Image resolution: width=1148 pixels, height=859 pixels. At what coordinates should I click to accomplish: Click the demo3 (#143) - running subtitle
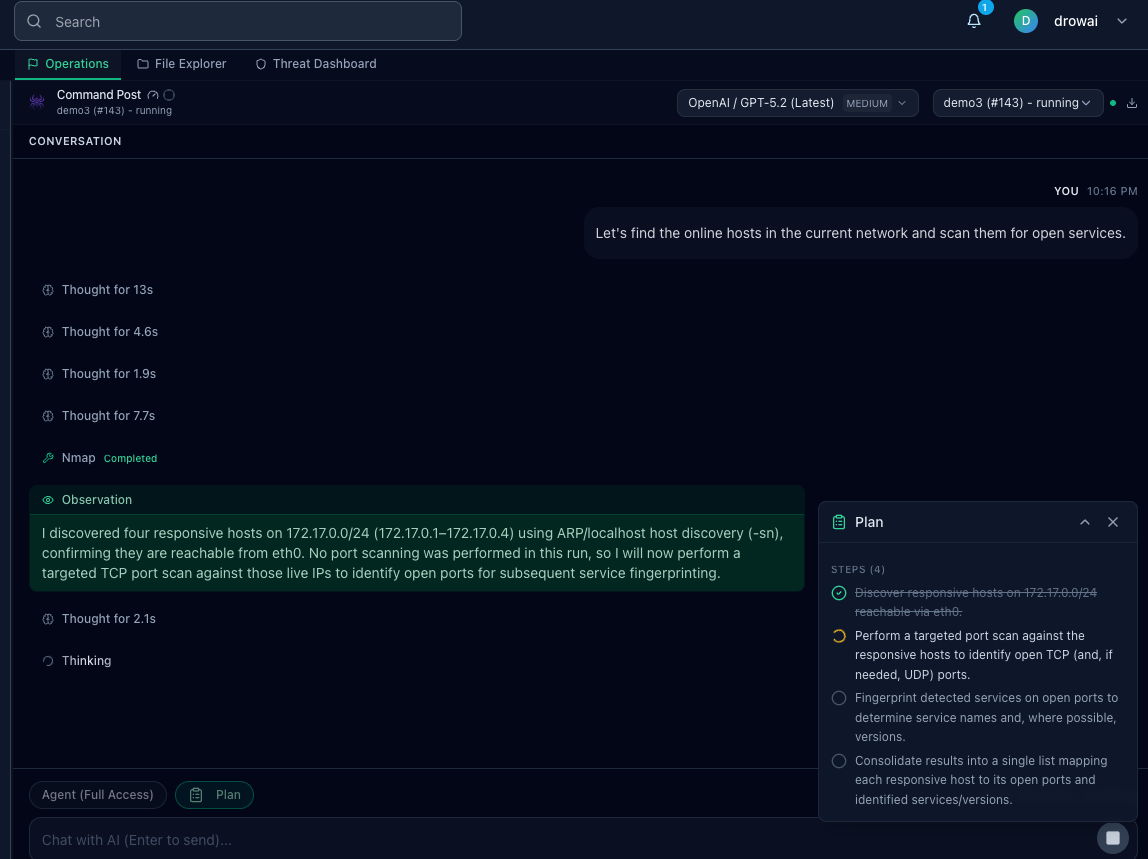114,111
